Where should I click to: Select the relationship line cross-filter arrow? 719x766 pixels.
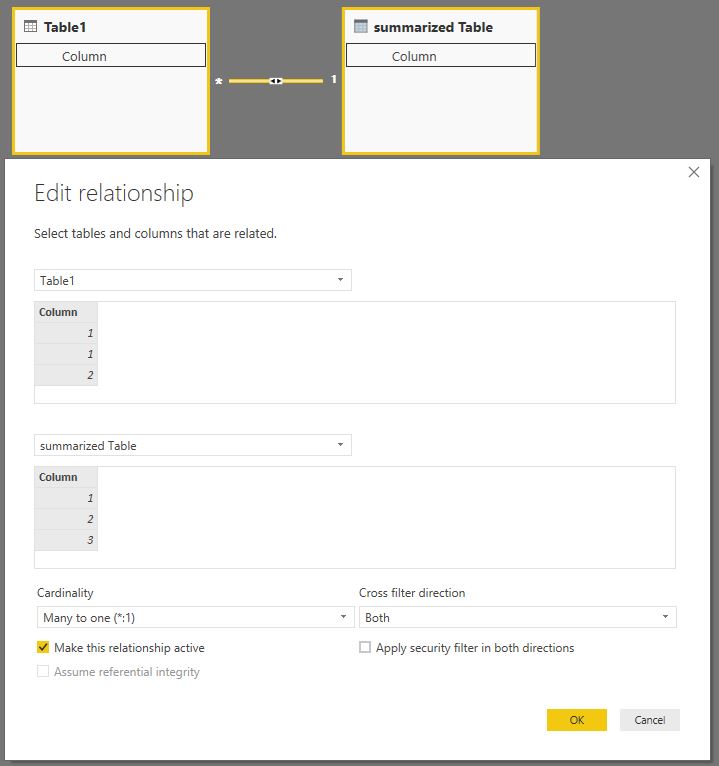(x=276, y=81)
